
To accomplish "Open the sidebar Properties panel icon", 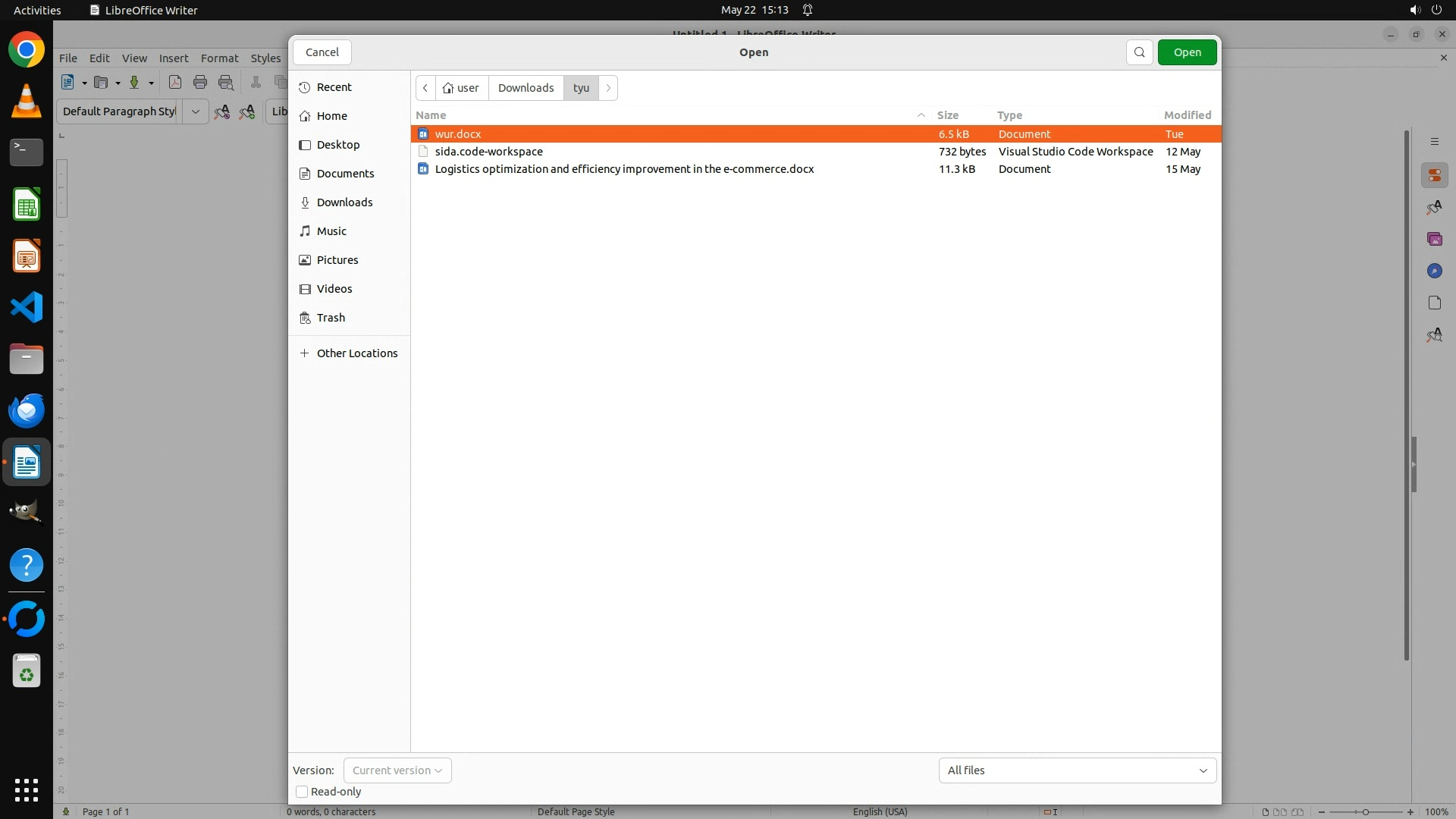I will [x=1434, y=175].
